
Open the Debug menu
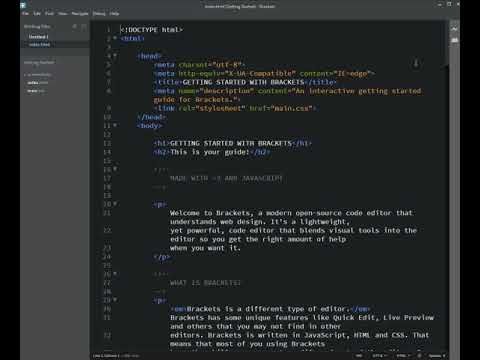(99, 14)
